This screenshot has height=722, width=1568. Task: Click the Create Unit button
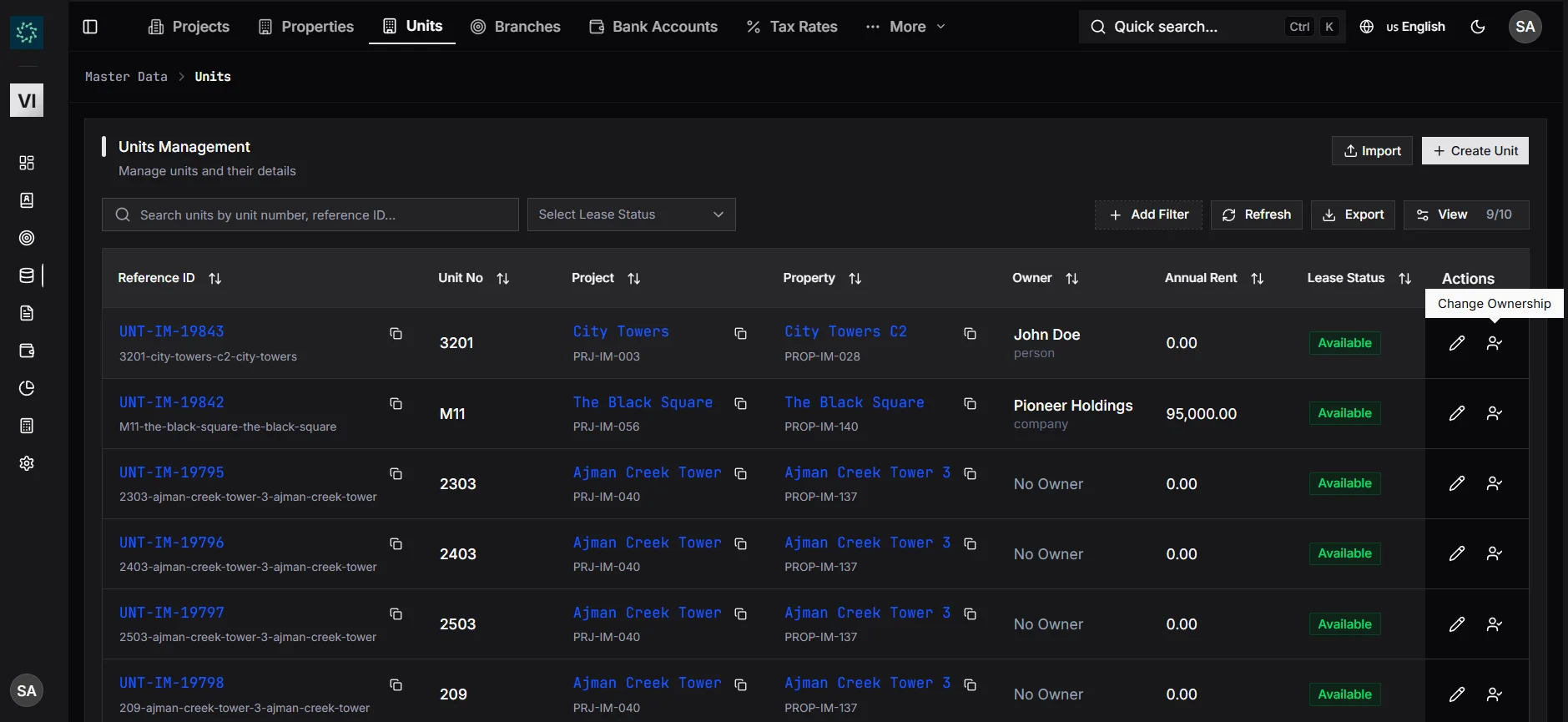tap(1475, 151)
